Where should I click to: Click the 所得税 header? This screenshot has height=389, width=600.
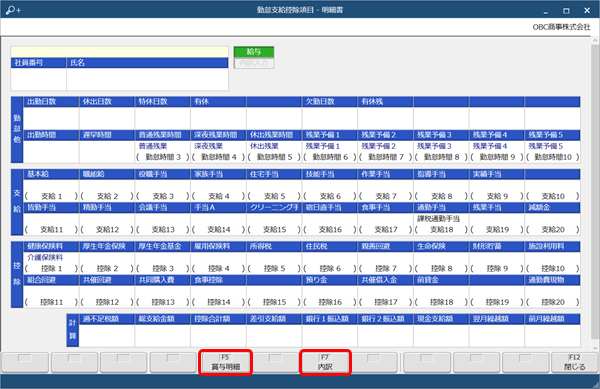click(x=274, y=247)
